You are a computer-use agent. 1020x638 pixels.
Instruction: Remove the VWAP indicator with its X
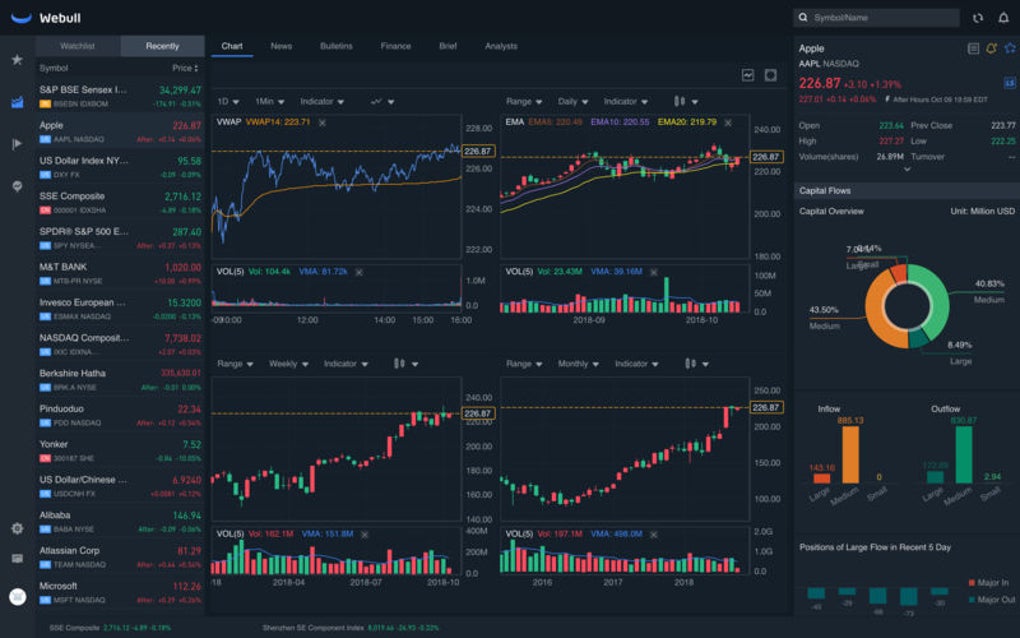(x=322, y=122)
